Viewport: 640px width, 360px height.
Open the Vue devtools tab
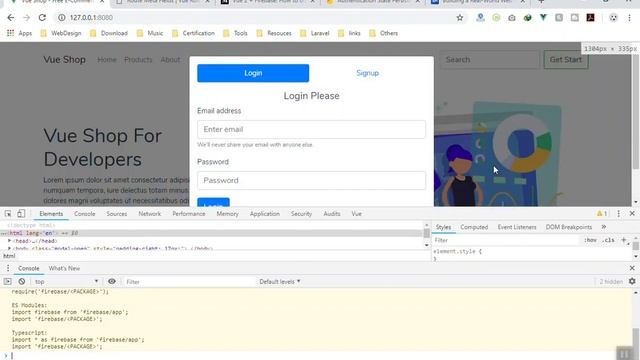click(356, 213)
